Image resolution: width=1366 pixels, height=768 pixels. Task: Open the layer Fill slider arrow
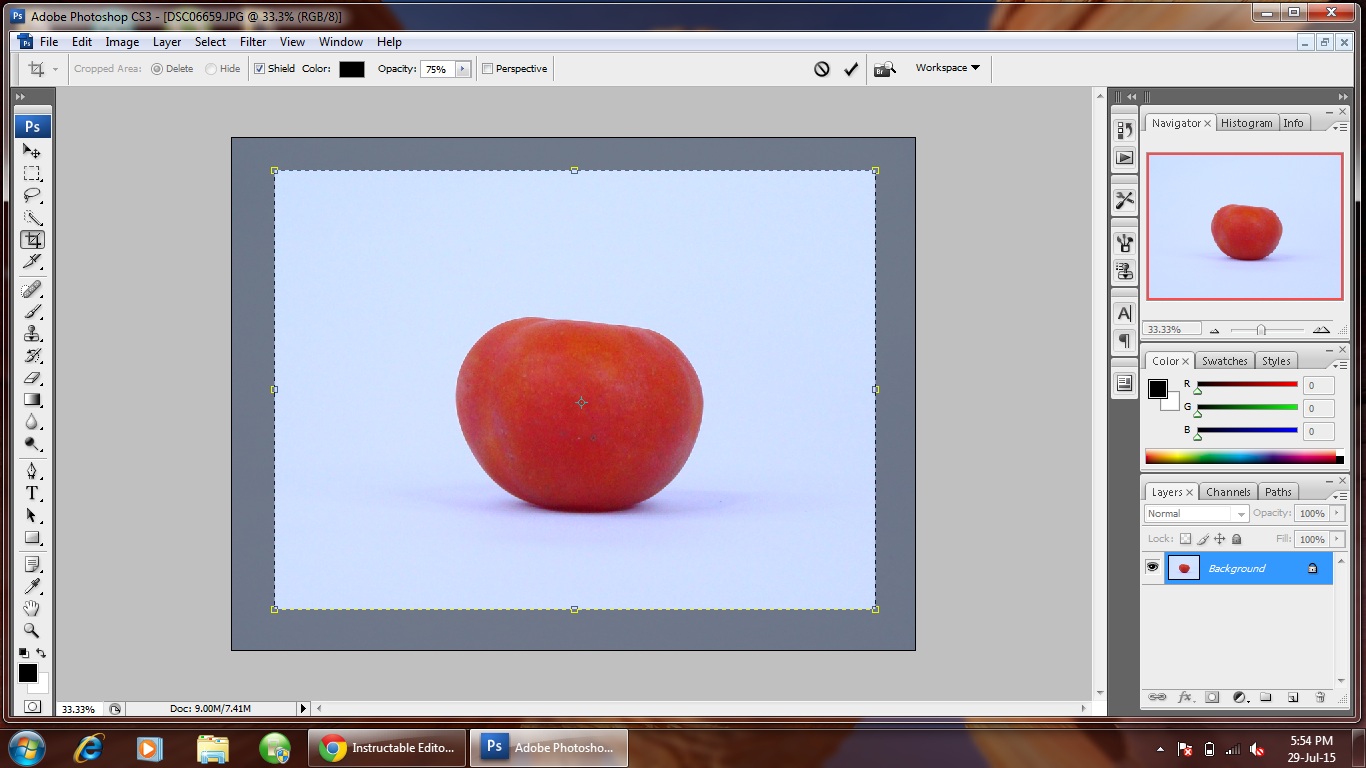[x=1336, y=539]
